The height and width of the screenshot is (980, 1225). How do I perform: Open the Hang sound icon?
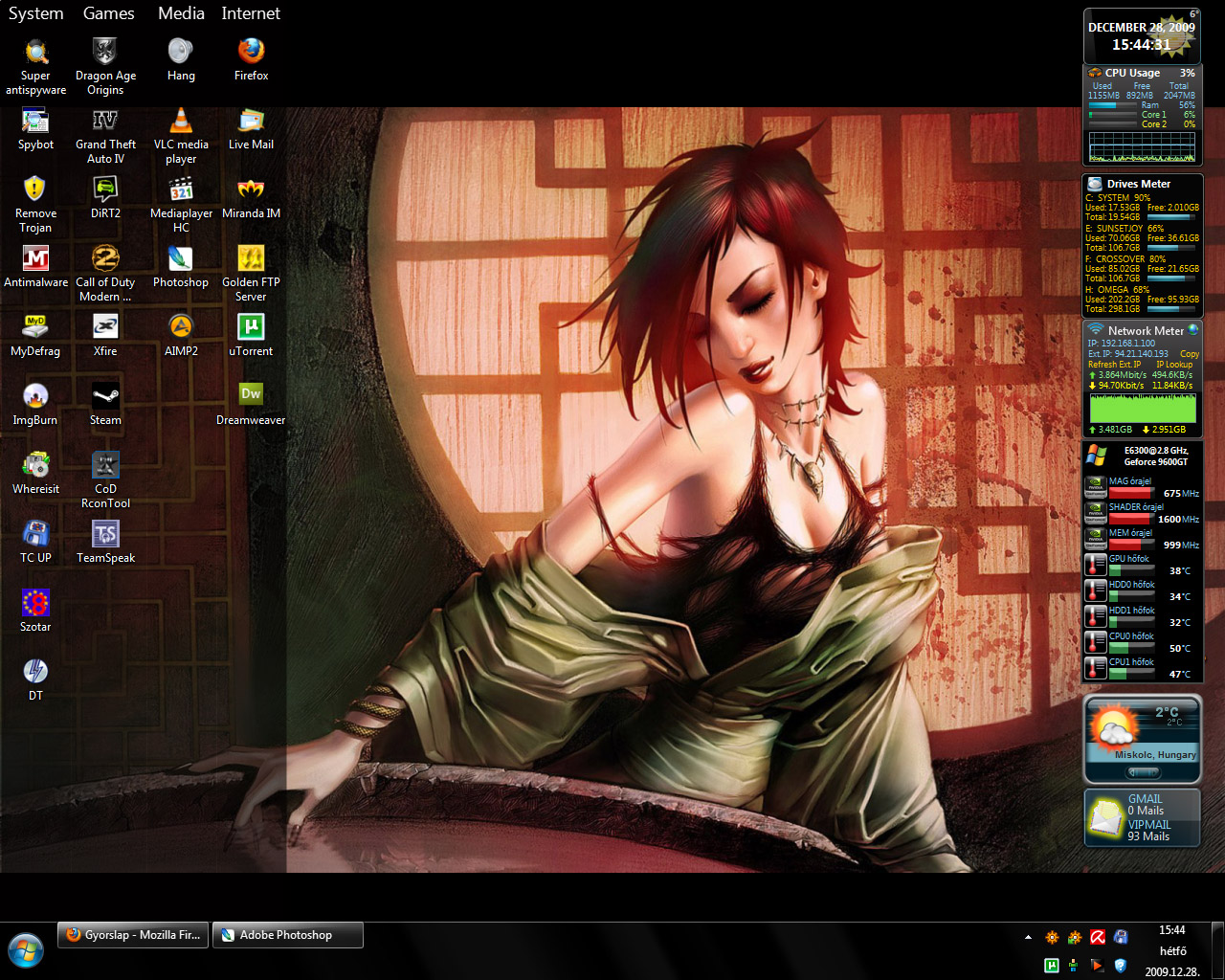(x=181, y=59)
